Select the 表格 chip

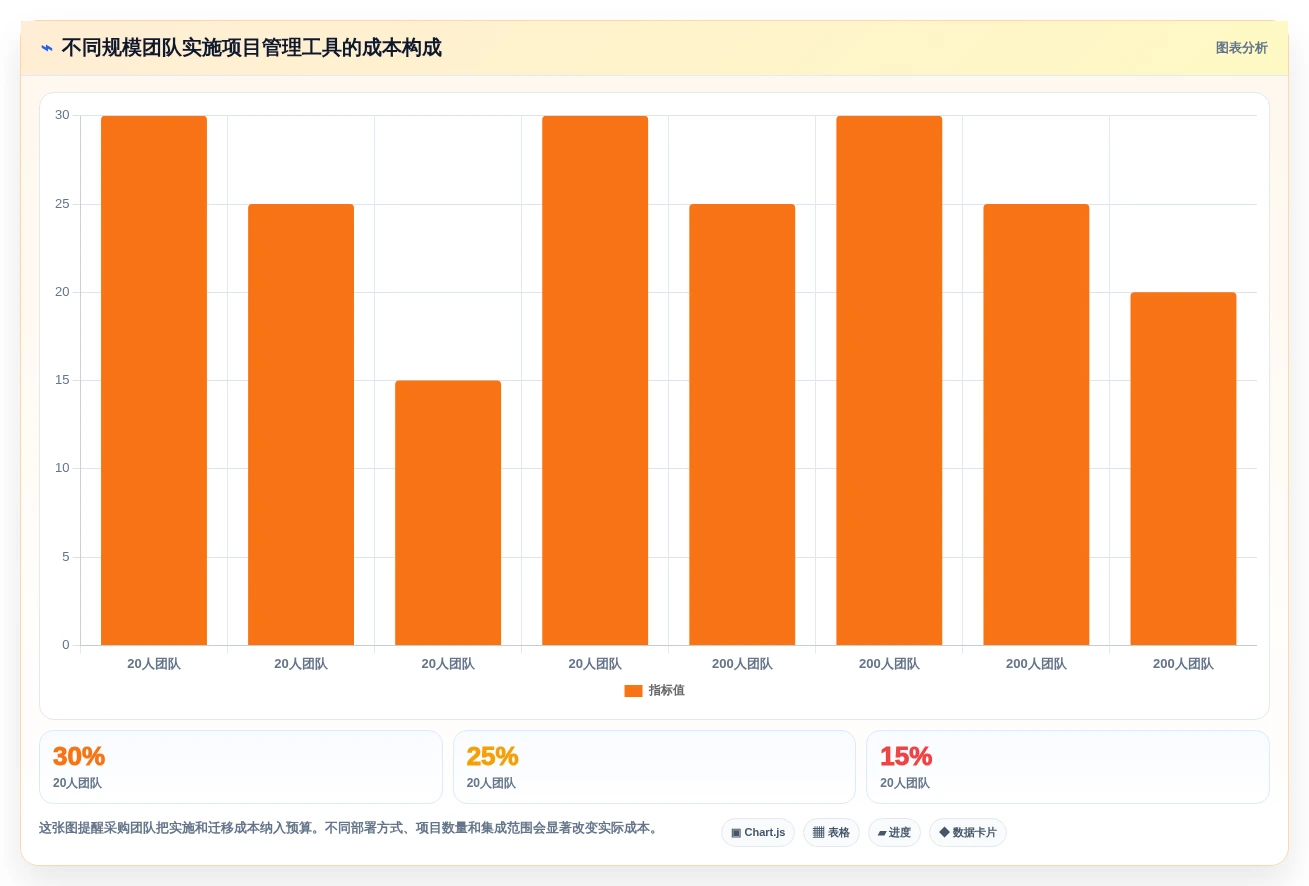coord(831,832)
